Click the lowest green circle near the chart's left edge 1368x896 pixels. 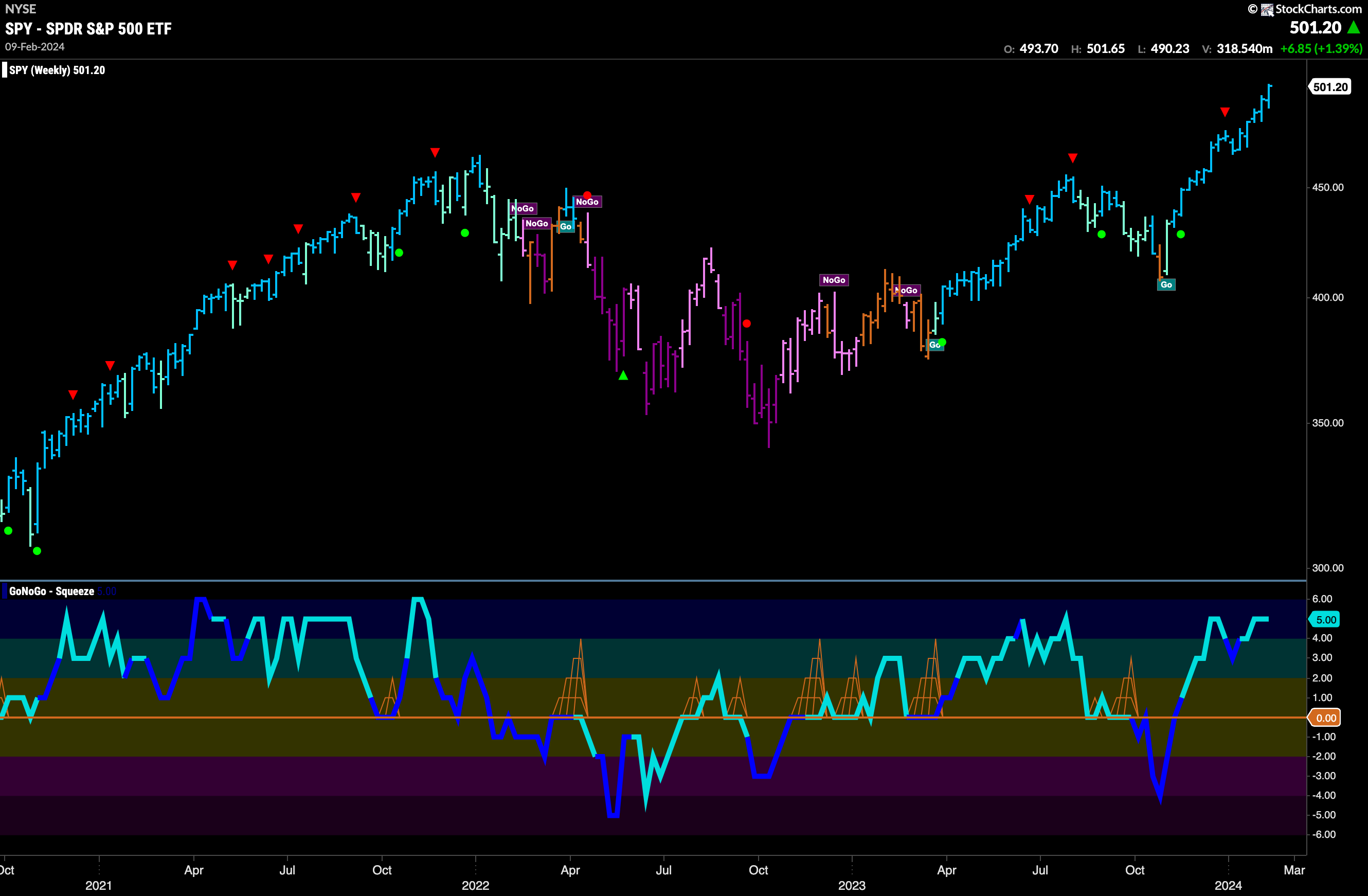point(37,550)
